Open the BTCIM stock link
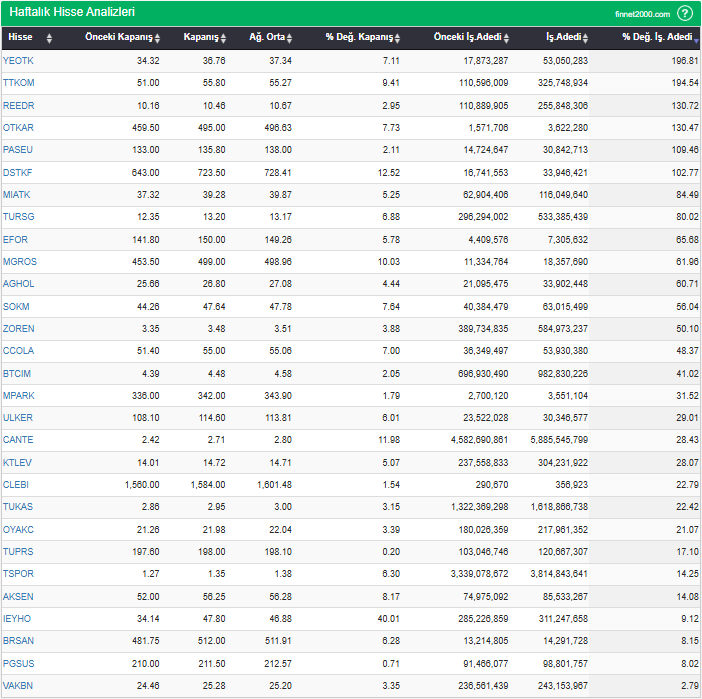 [18, 374]
